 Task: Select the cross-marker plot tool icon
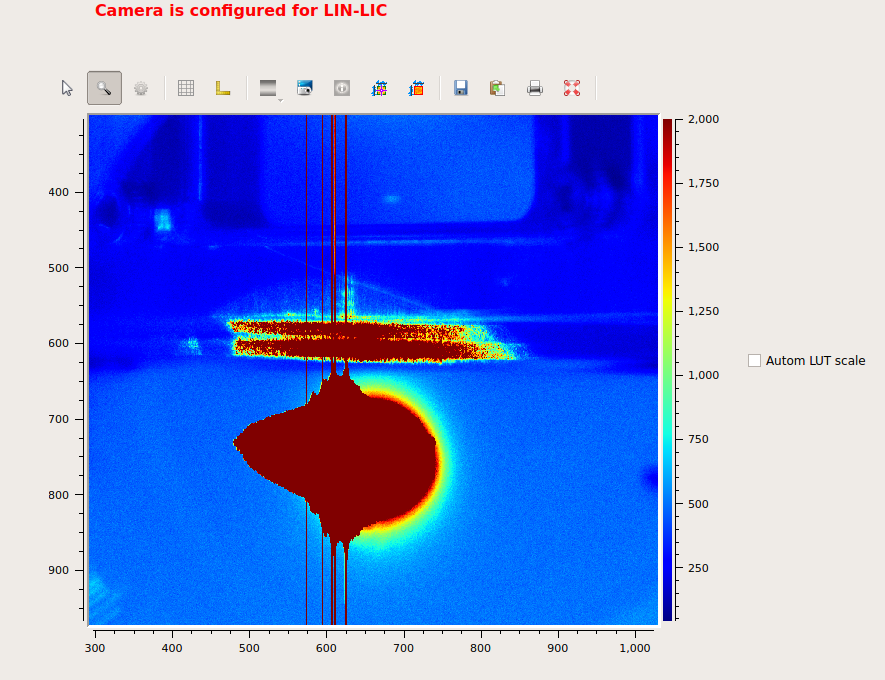pyautogui.click(x=379, y=88)
